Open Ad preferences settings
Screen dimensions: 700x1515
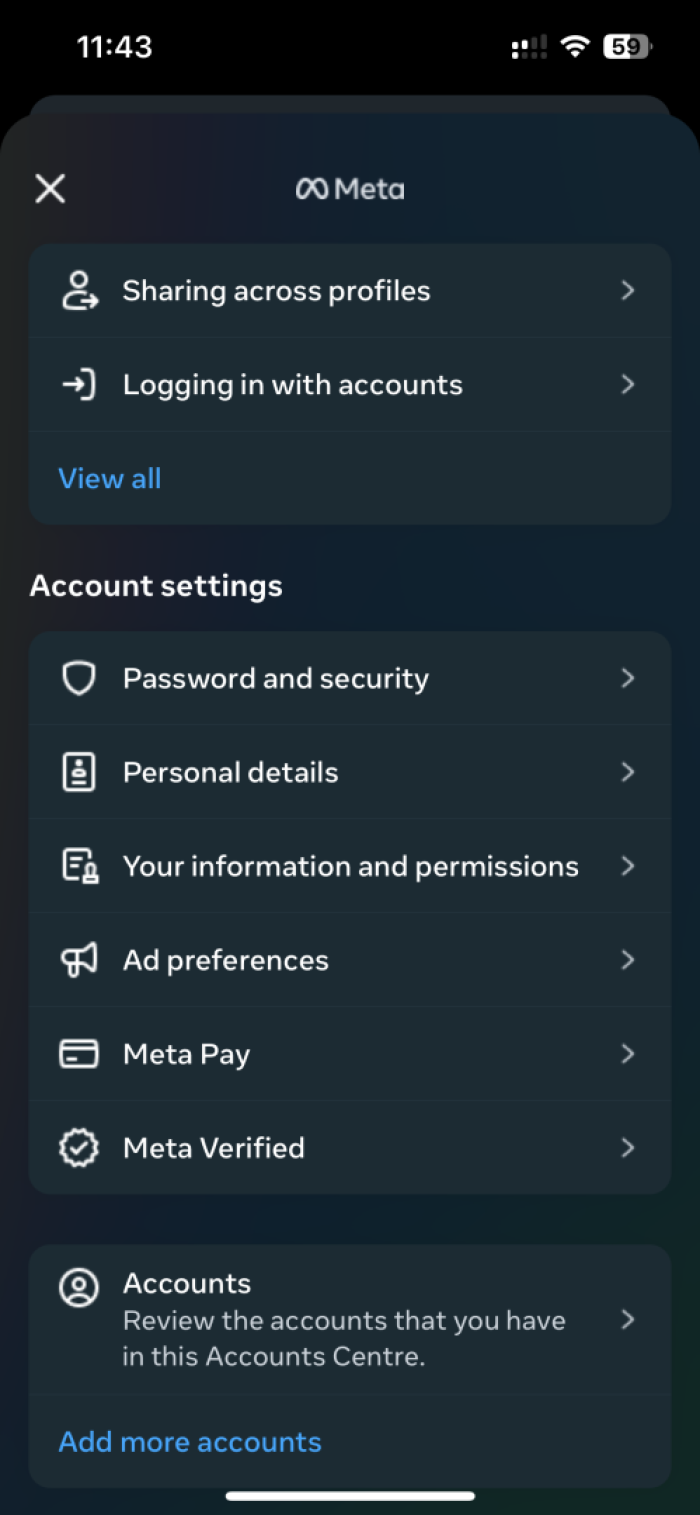coord(628,960)
